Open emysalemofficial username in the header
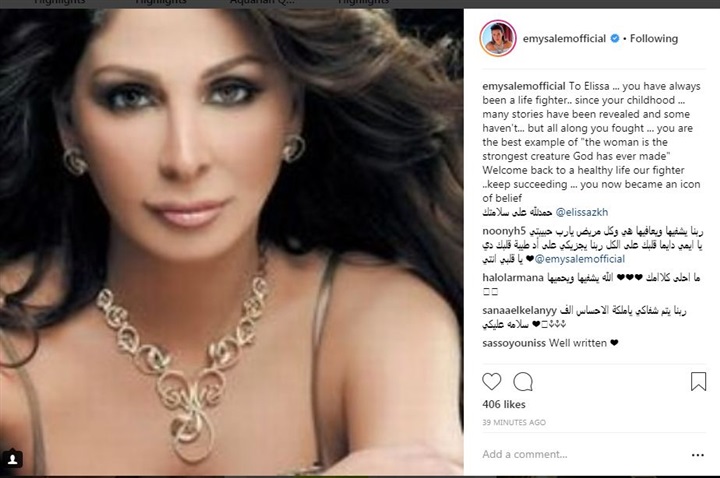The width and height of the screenshot is (720, 478). 564,39
